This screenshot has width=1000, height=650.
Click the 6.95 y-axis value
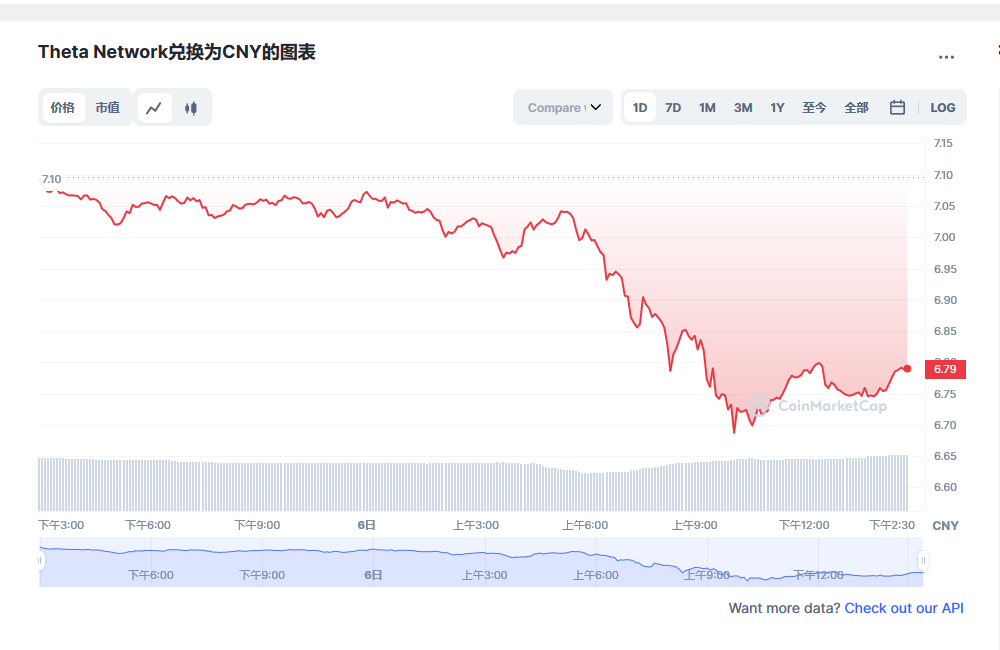945,269
